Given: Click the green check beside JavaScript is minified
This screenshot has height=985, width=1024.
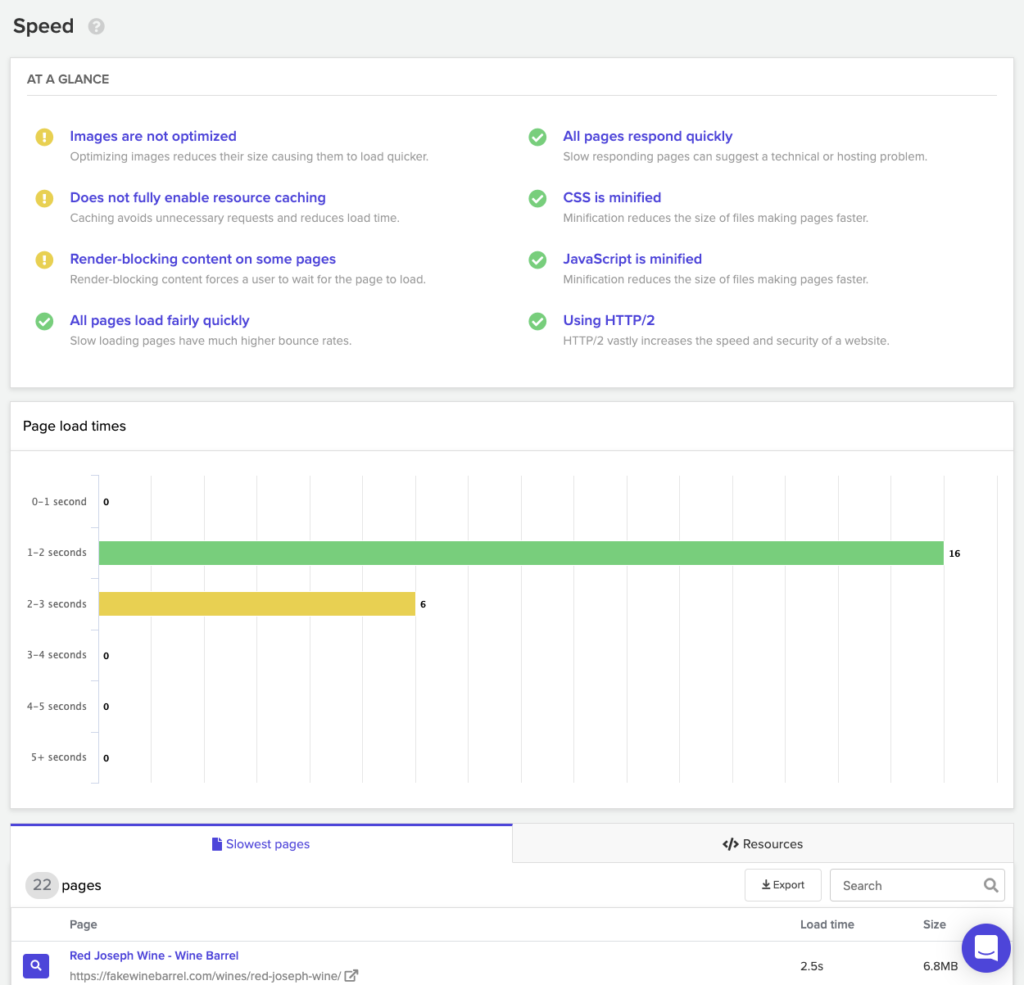Looking at the screenshot, I should 537,260.
